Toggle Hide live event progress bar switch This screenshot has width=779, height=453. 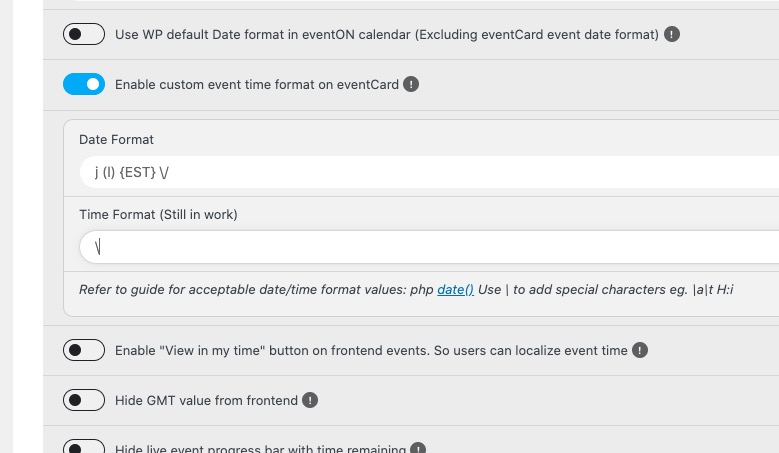point(84,446)
